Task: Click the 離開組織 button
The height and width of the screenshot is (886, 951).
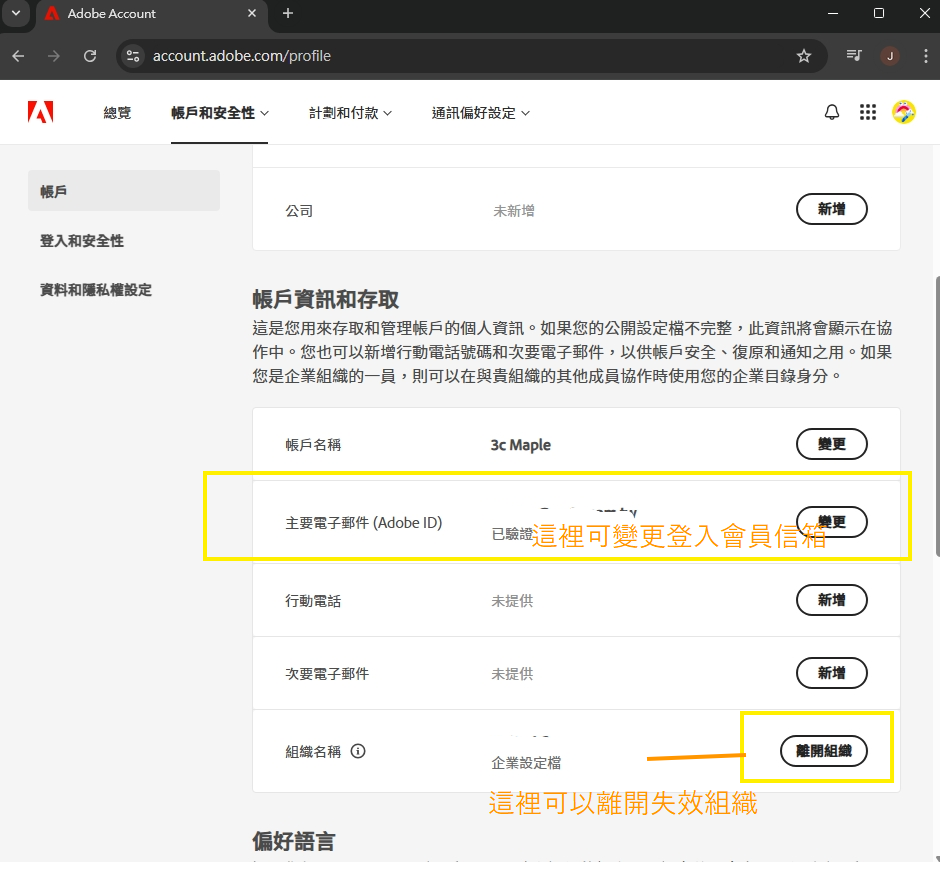Action: pyautogui.click(x=824, y=751)
